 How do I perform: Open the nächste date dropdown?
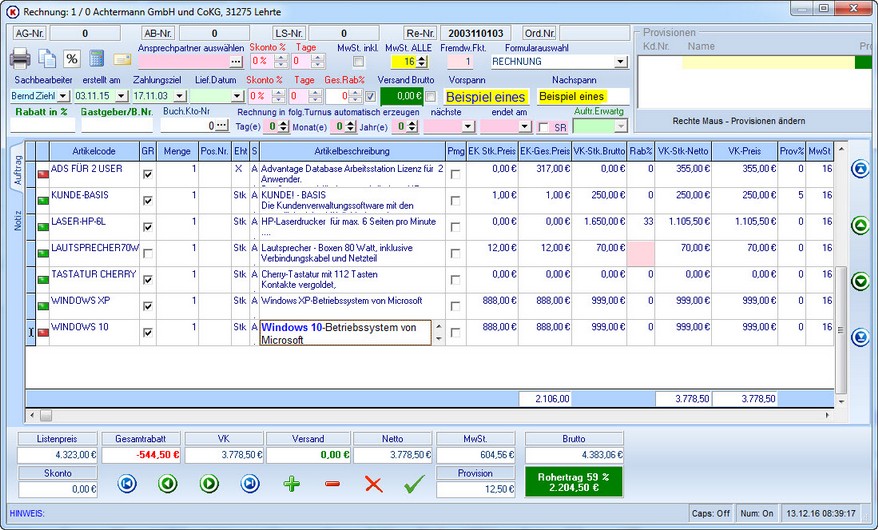point(468,126)
